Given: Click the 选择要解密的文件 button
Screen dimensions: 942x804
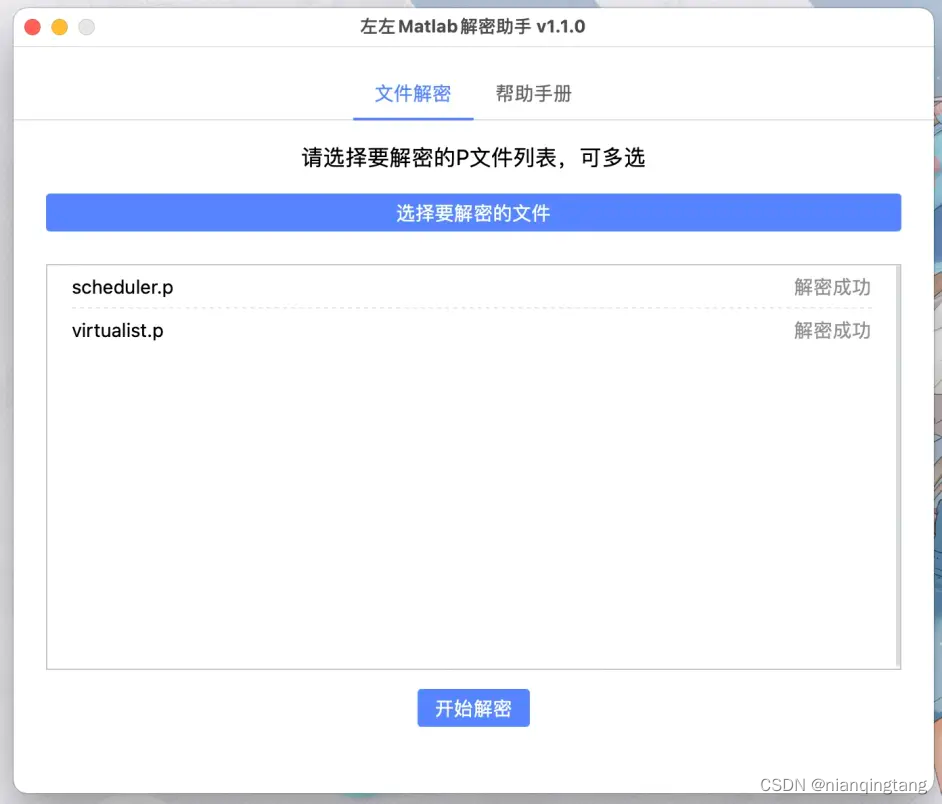Looking at the screenshot, I should pyautogui.click(x=473, y=213).
